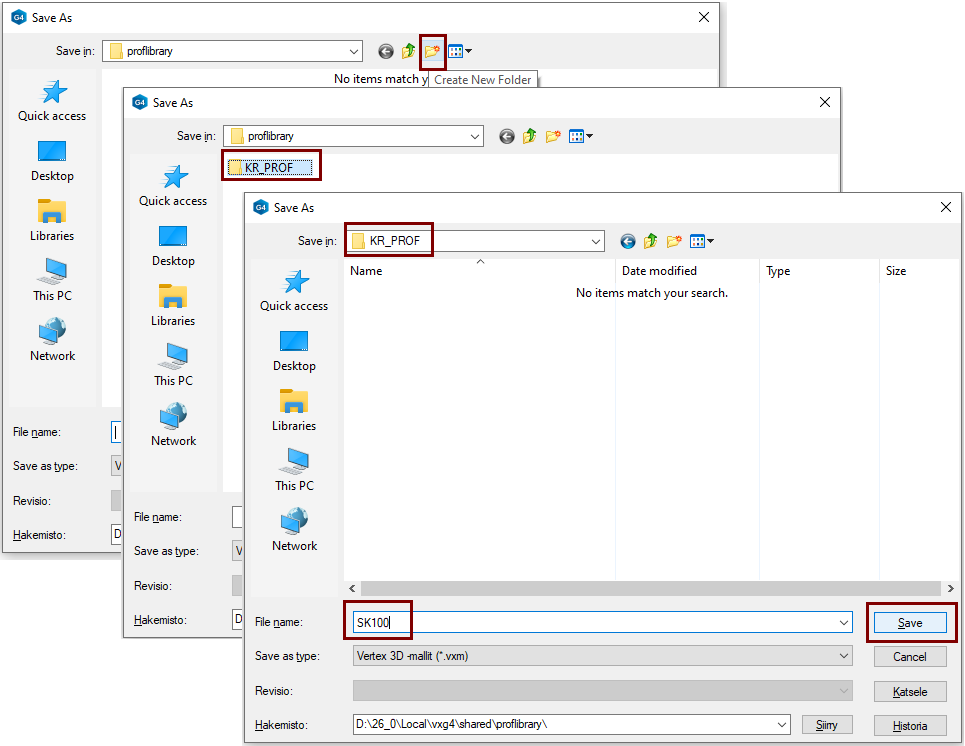Select Quick access in the back window sidebar
Image resolution: width=965 pixels, height=746 pixels.
[x=52, y=101]
